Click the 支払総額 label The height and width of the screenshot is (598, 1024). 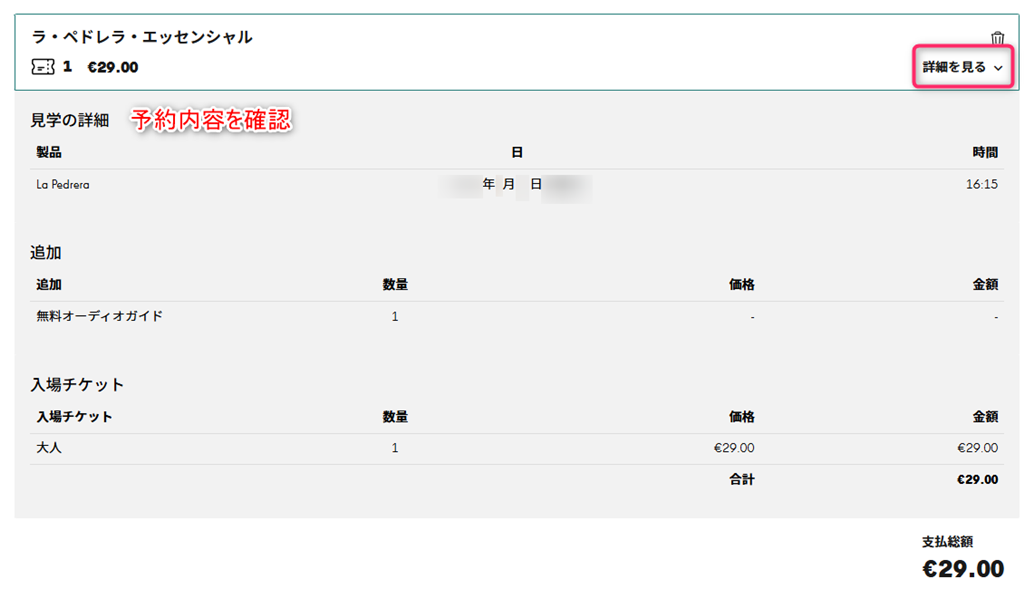(947, 542)
